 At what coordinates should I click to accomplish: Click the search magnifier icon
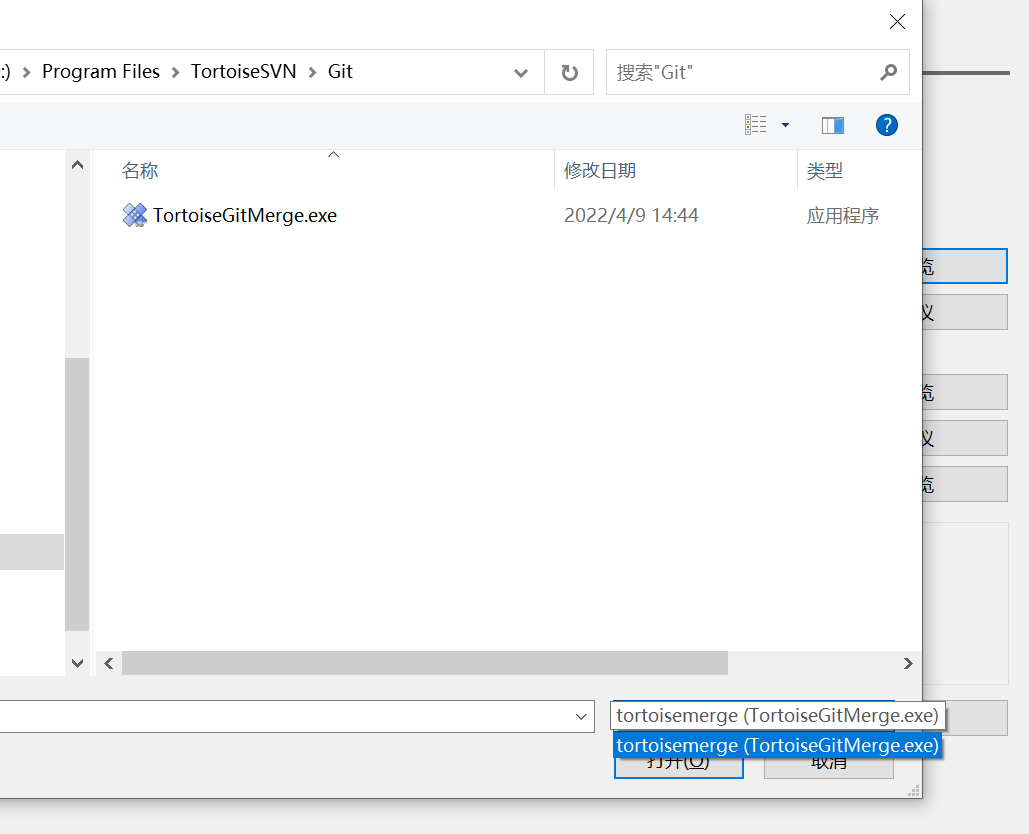click(x=888, y=72)
